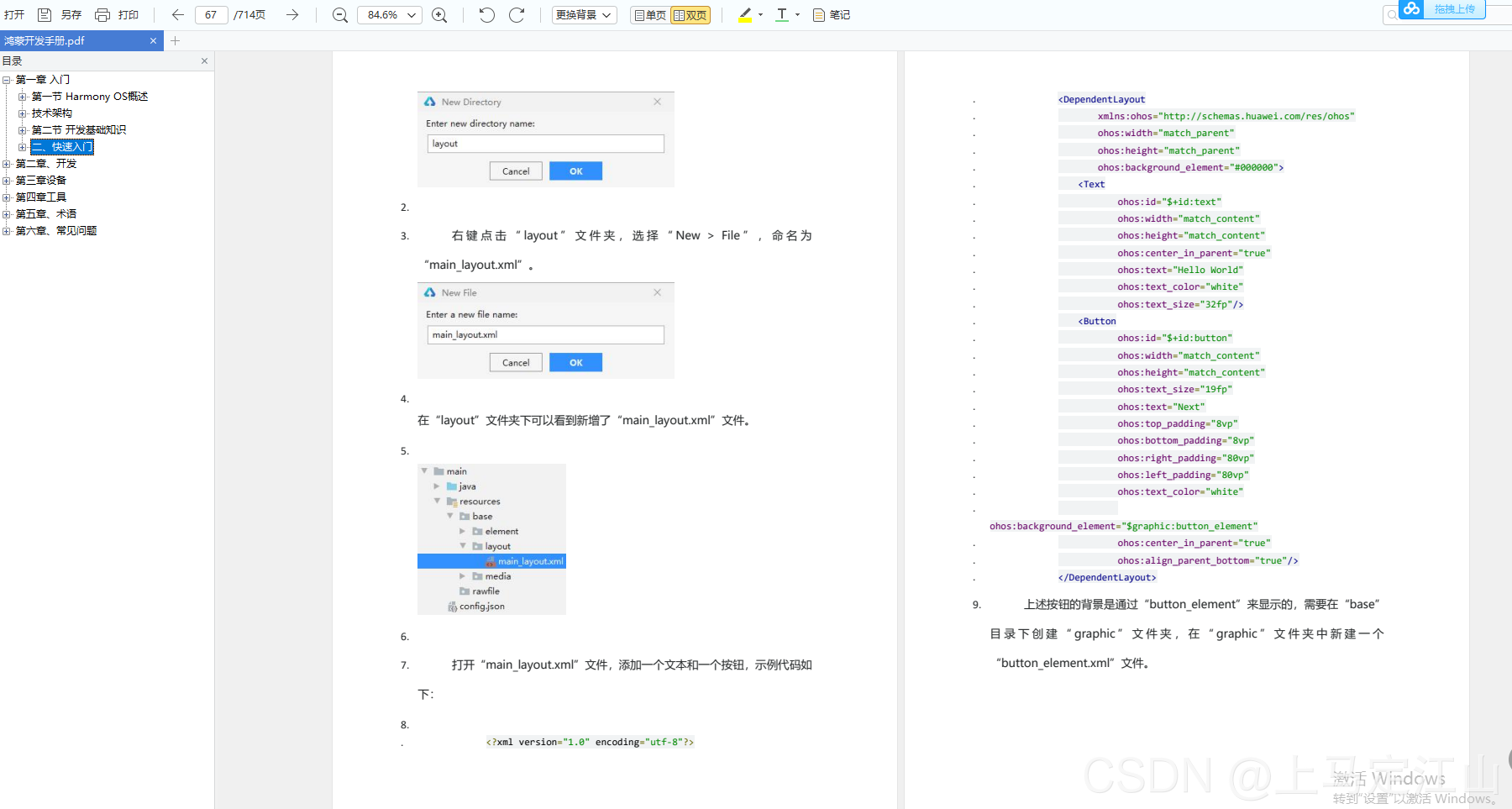Rotate page clockwise
Viewport: 1512px width, 809px height.
click(x=517, y=14)
